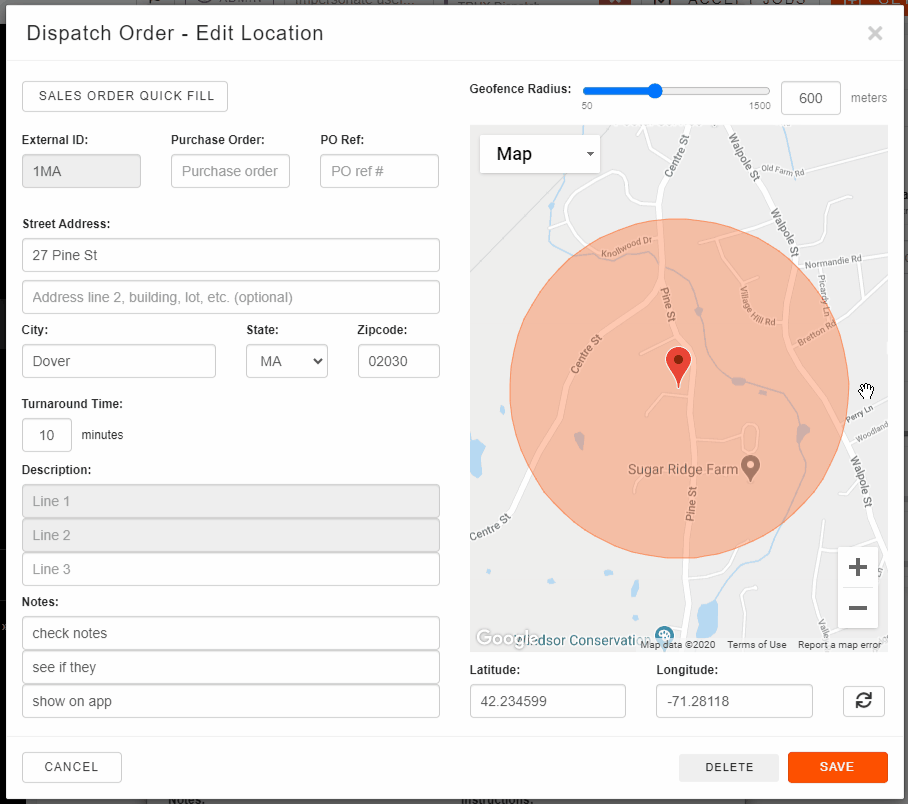Screen dimensions: 908x804
Task: Zoom in on the map with plus
Action: click(x=858, y=567)
